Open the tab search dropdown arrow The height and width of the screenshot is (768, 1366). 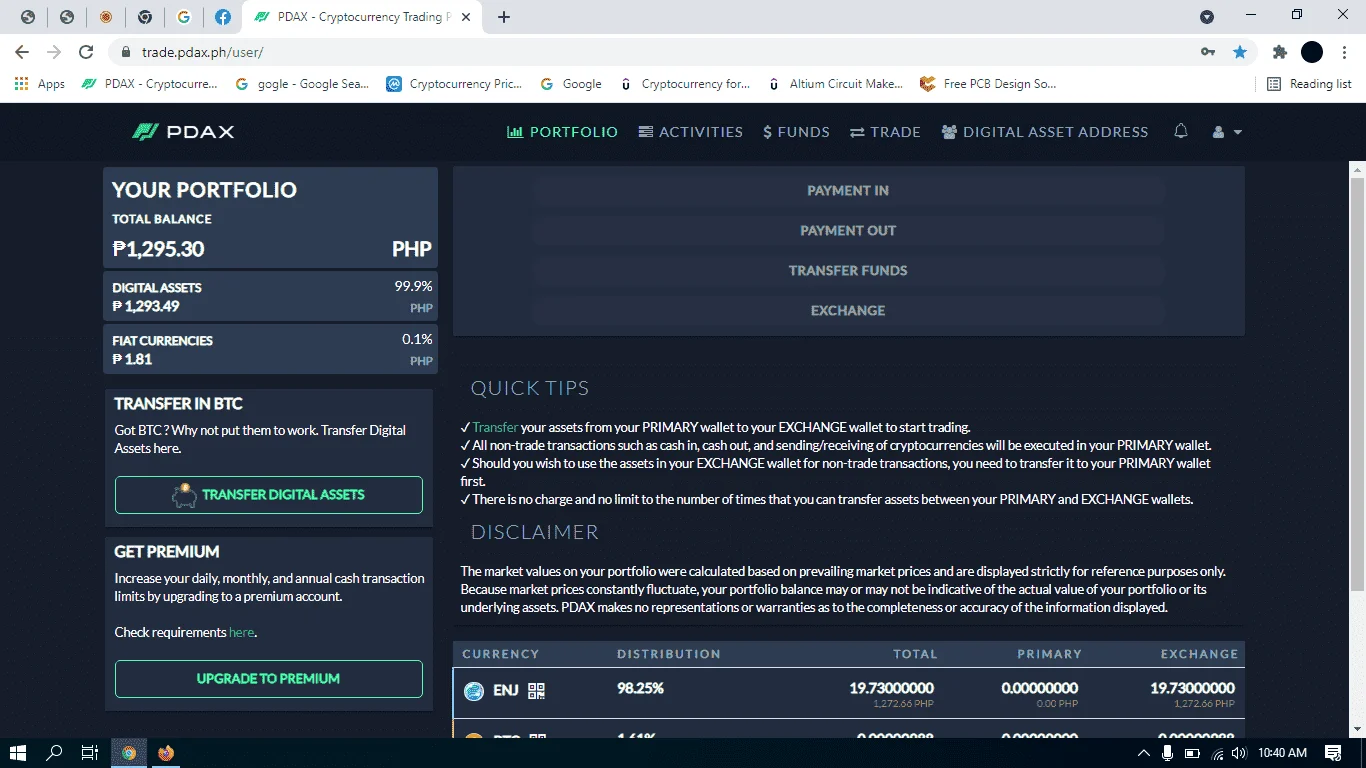[1207, 17]
